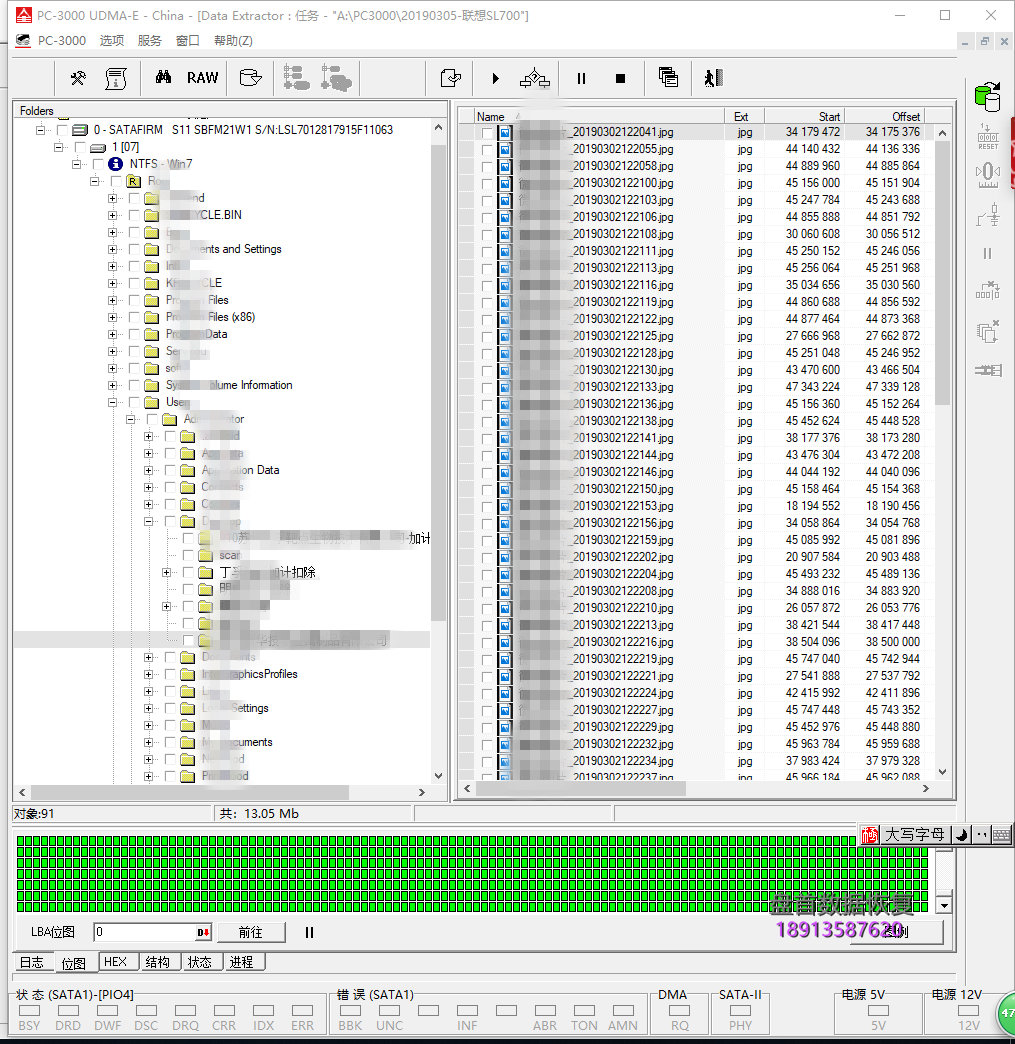Click the hammer and wrench settings icon
The width and height of the screenshot is (1015, 1044).
point(78,78)
